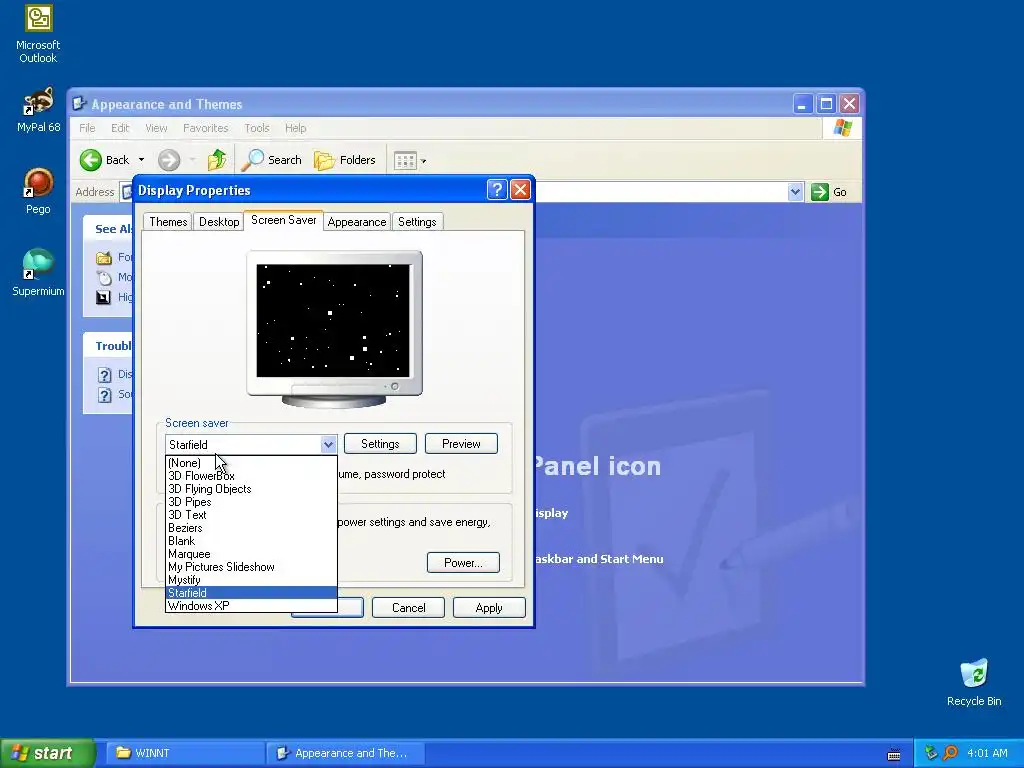Click the orange magnifier tray icon
Viewport: 1024px width, 768px height.
pyautogui.click(x=950, y=753)
